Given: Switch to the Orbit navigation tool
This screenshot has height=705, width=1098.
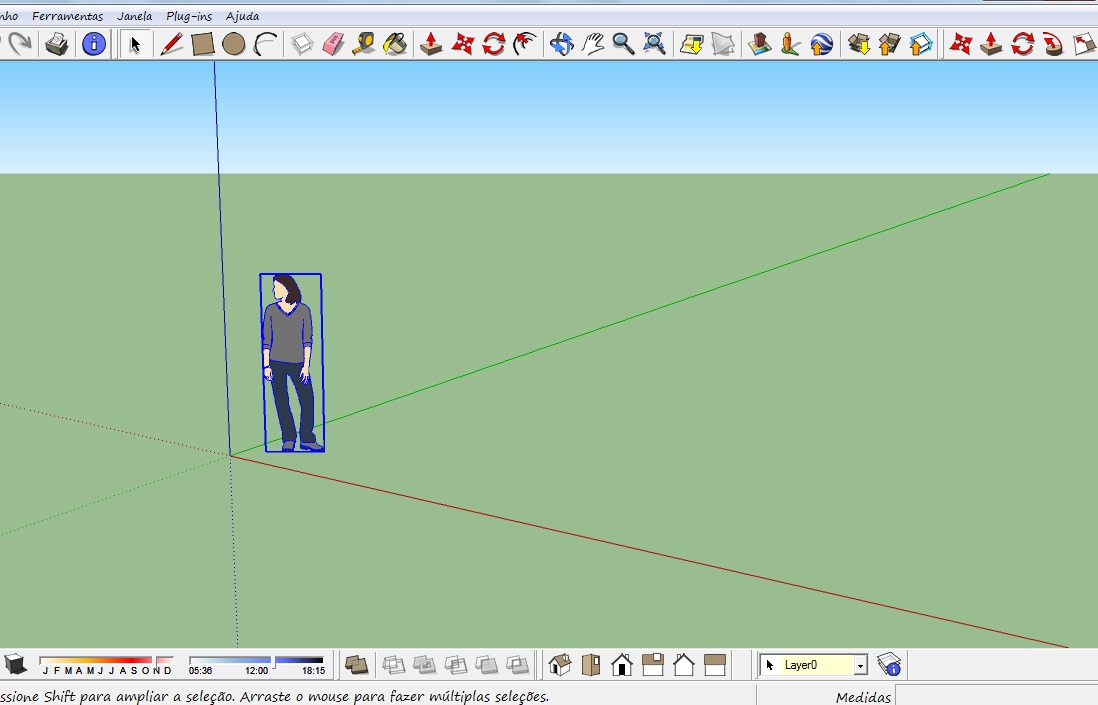Looking at the screenshot, I should tap(563, 44).
